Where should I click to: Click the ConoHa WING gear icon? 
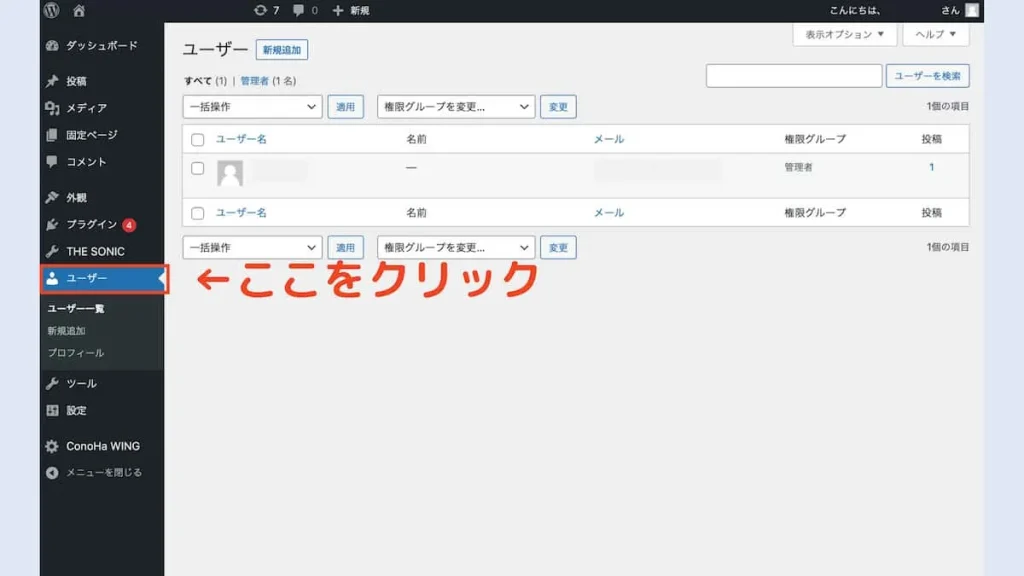tap(52, 446)
